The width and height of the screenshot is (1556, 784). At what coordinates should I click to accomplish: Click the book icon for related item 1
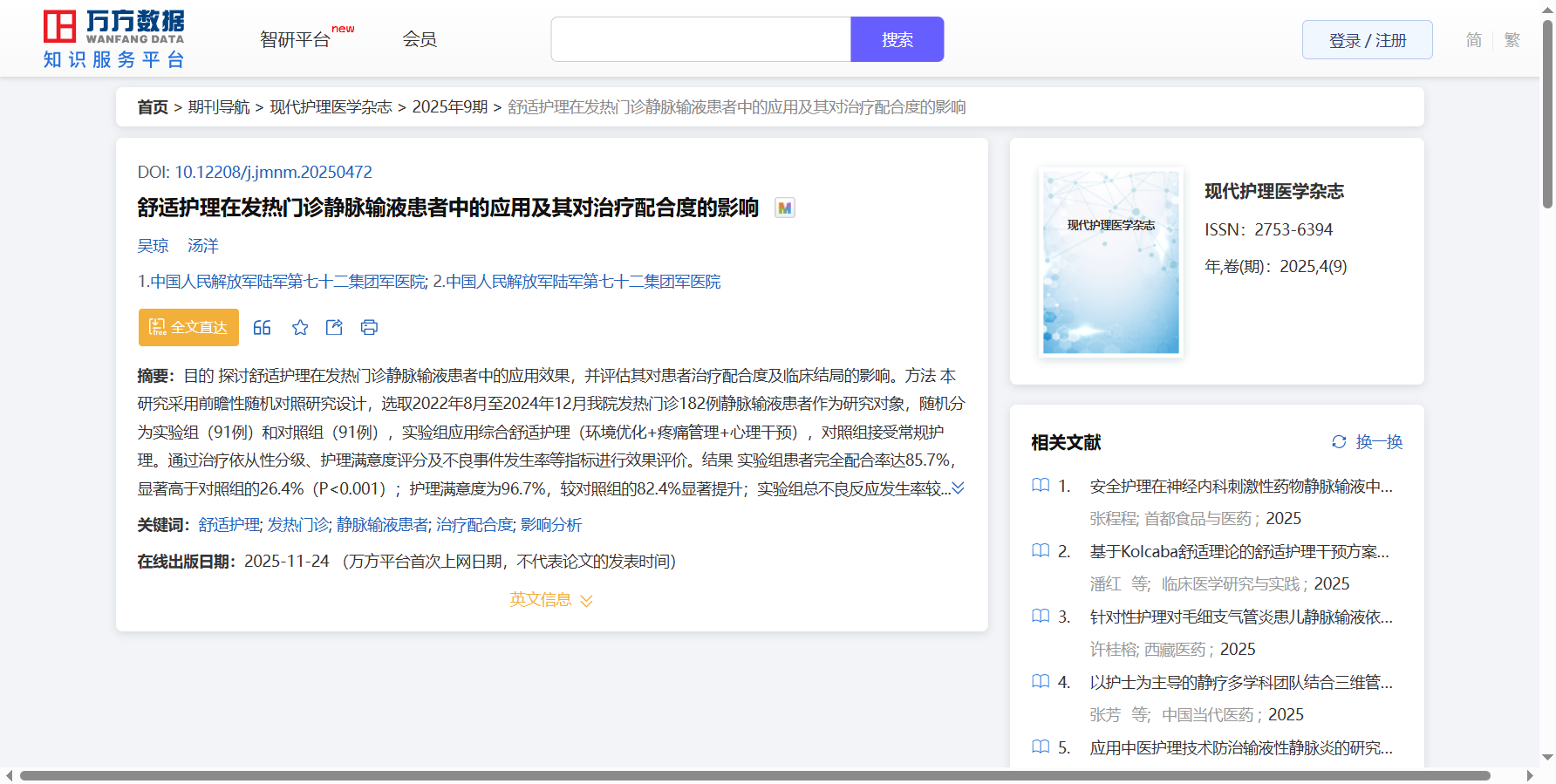click(x=1041, y=486)
